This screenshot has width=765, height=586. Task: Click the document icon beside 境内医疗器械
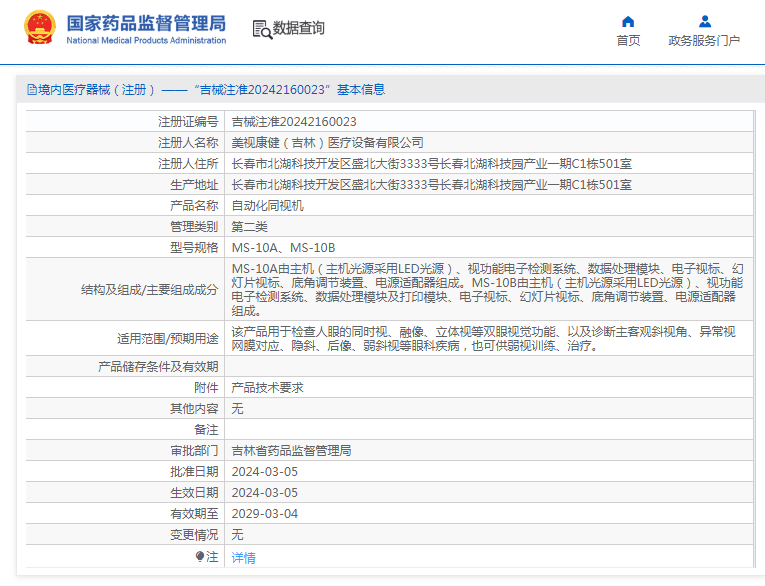click(x=32, y=90)
